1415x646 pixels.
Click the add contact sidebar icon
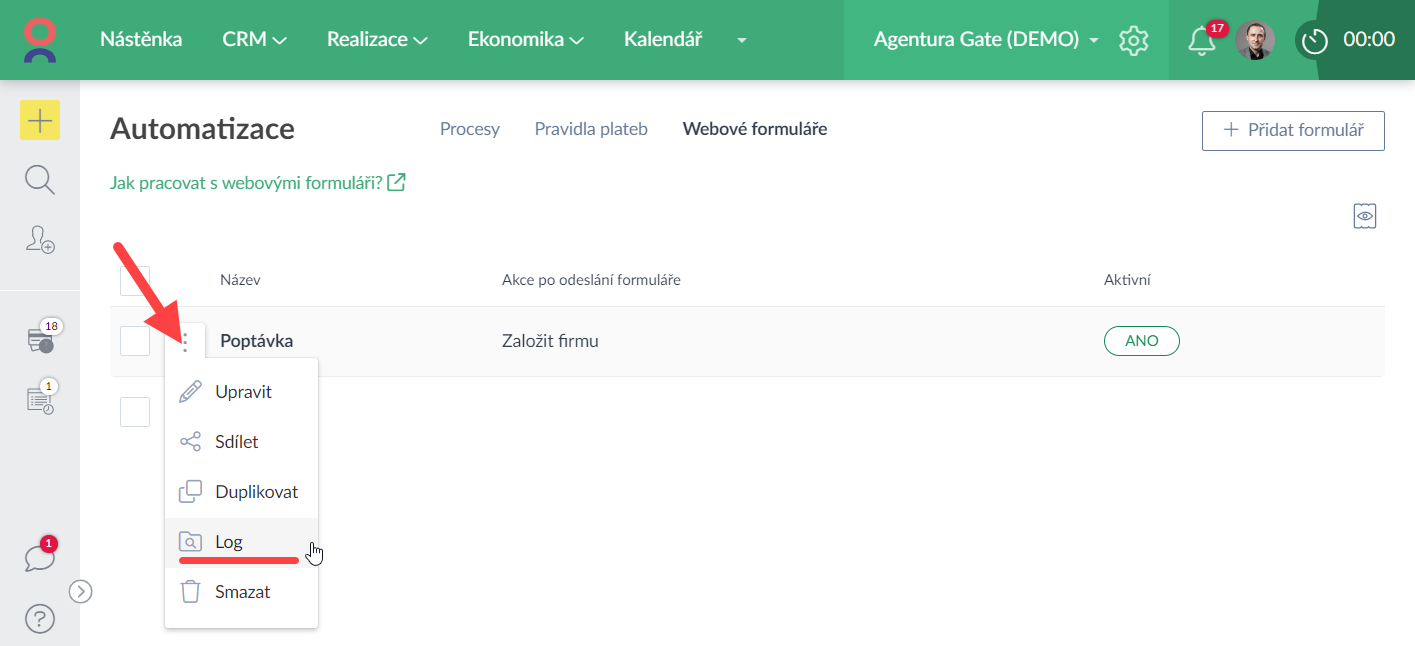(x=40, y=238)
